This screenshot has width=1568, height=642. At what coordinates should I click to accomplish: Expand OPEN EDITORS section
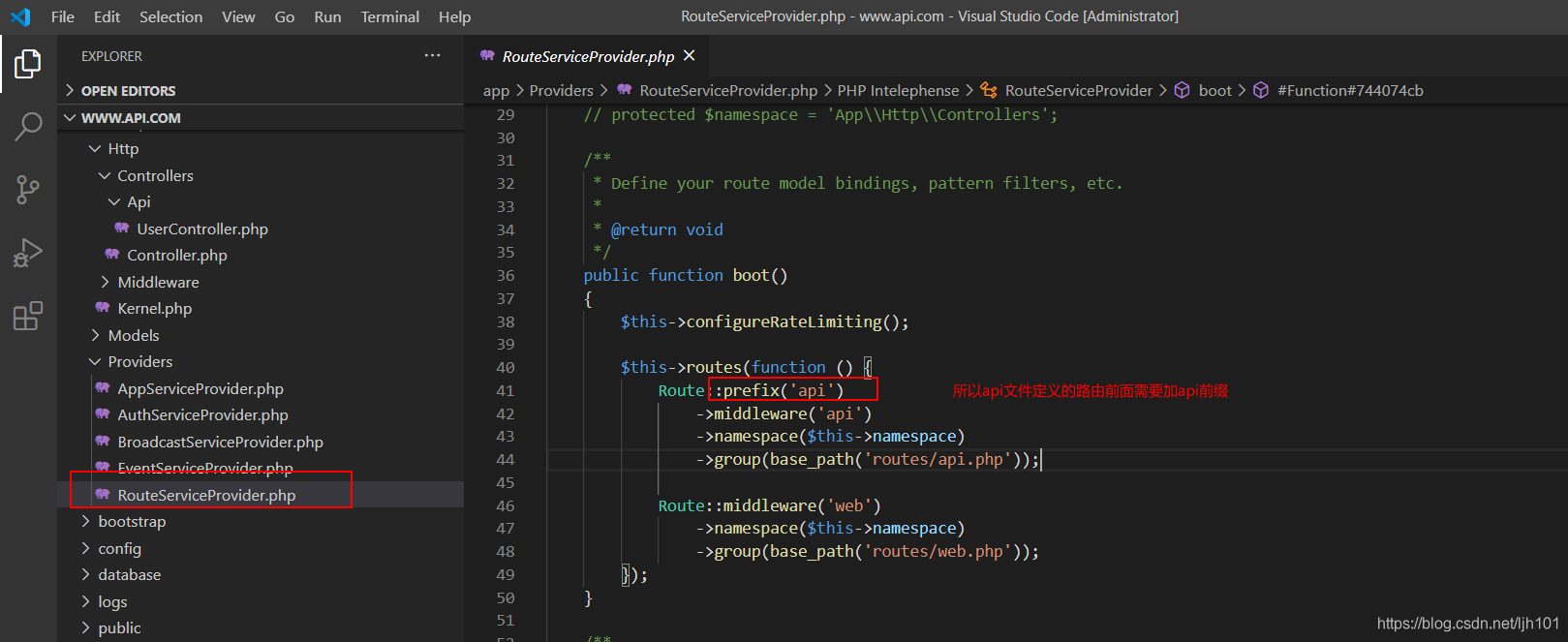pyautogui.click(x=70, y=90)
